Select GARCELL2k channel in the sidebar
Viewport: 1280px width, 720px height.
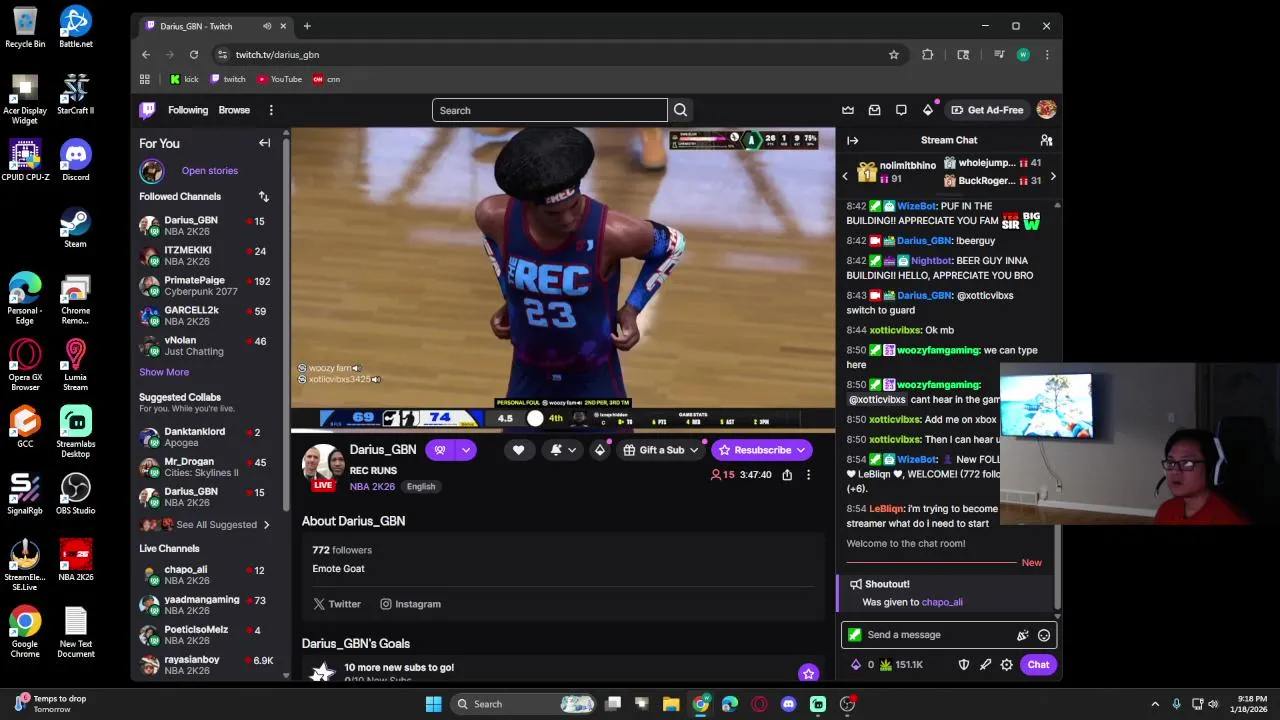(x=210, y=316)
